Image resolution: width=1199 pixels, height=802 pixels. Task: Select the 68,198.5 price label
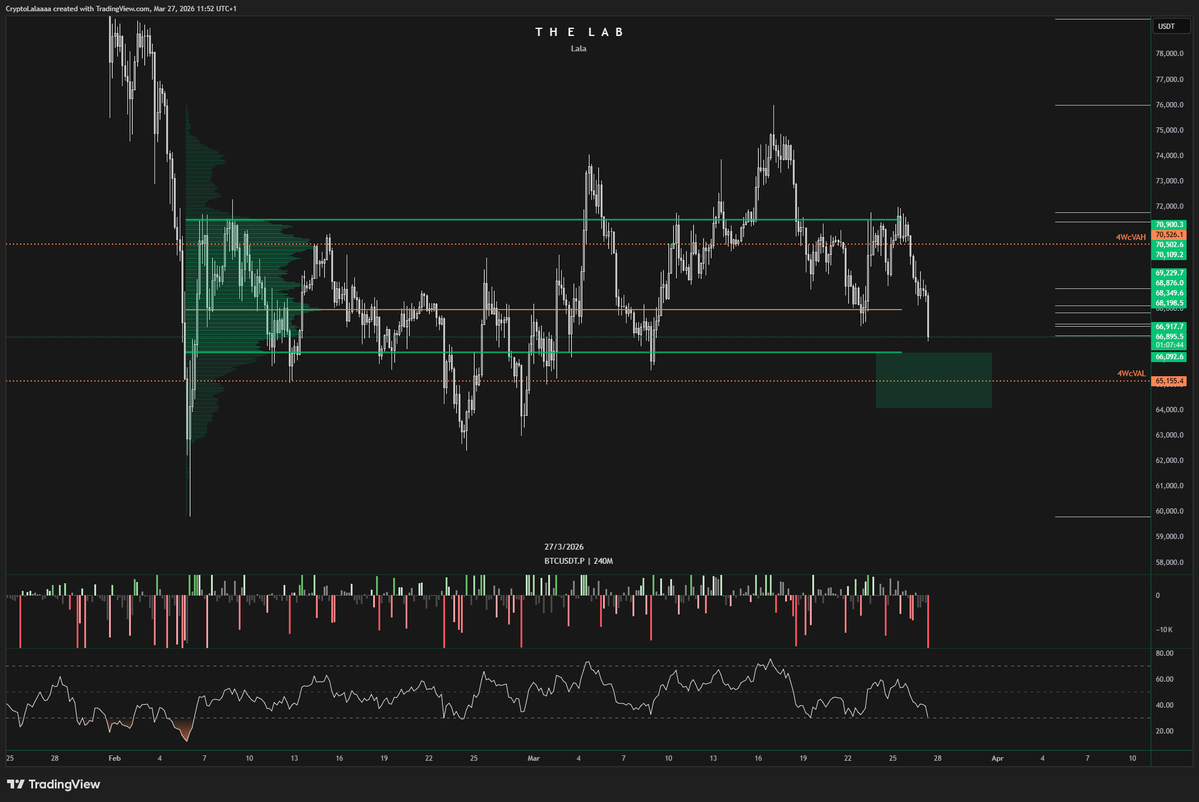tap(1169, 303)
